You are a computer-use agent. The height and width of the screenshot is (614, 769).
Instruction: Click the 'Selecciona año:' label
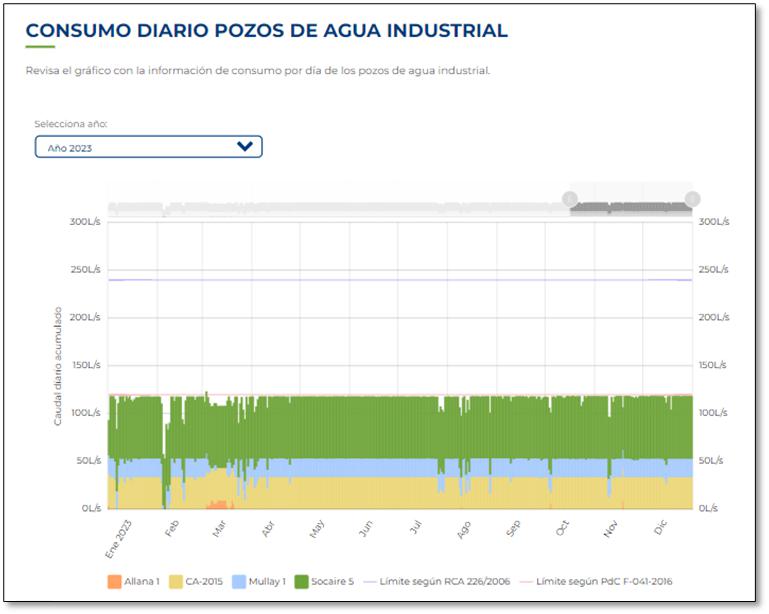pos(71,124)
